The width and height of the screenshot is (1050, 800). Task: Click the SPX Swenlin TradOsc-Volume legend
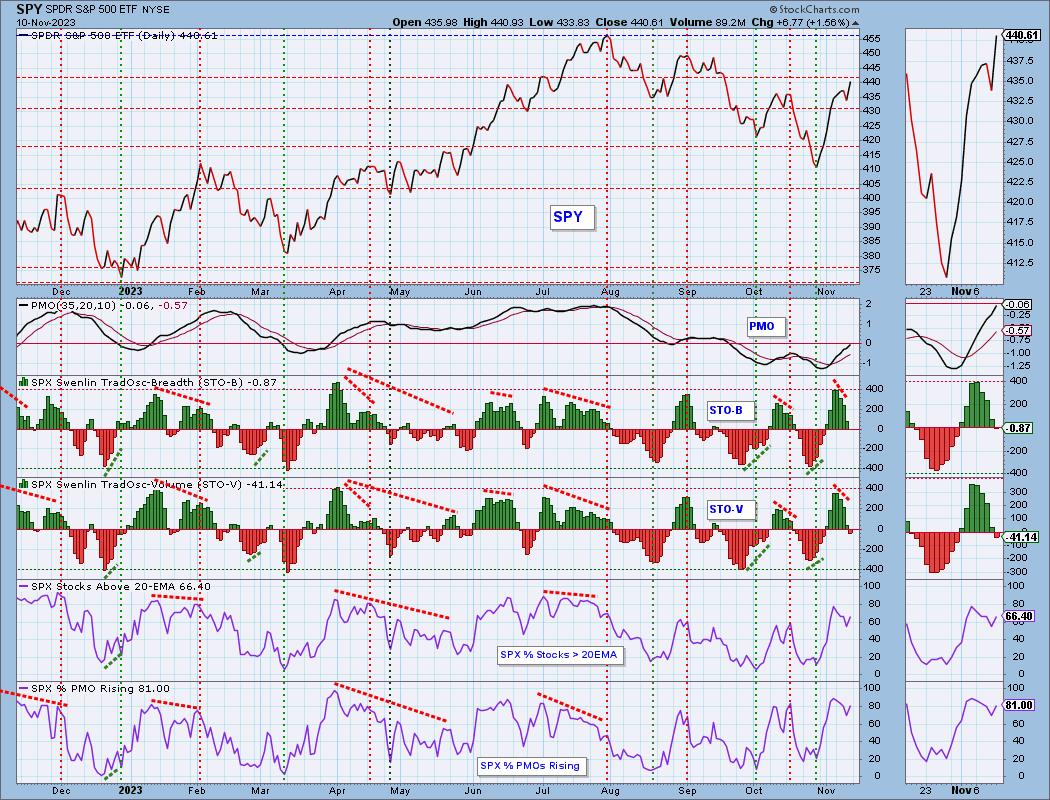tap(151, 484)
